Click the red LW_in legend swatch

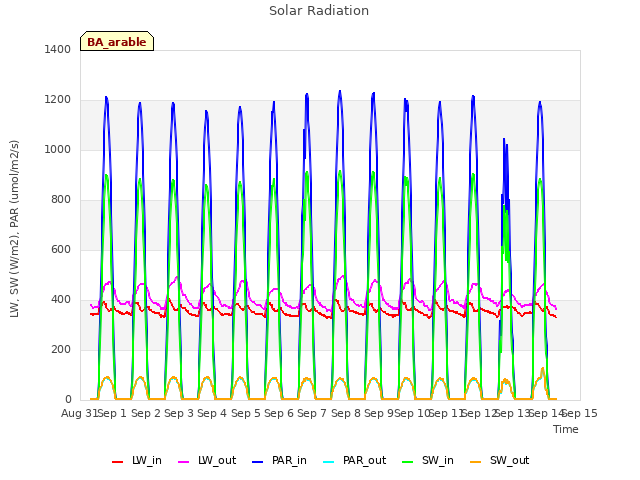[118, 462]
